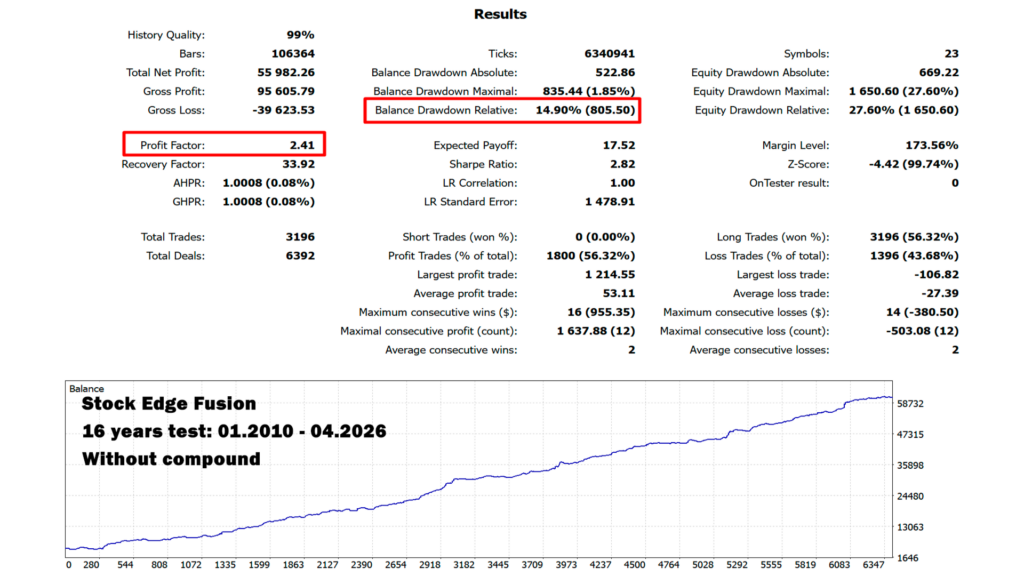Select the Maximal consecutive profit value 1 637.88 (12)
Viewport: 1024px width, 576px height.
click(596, 332)
